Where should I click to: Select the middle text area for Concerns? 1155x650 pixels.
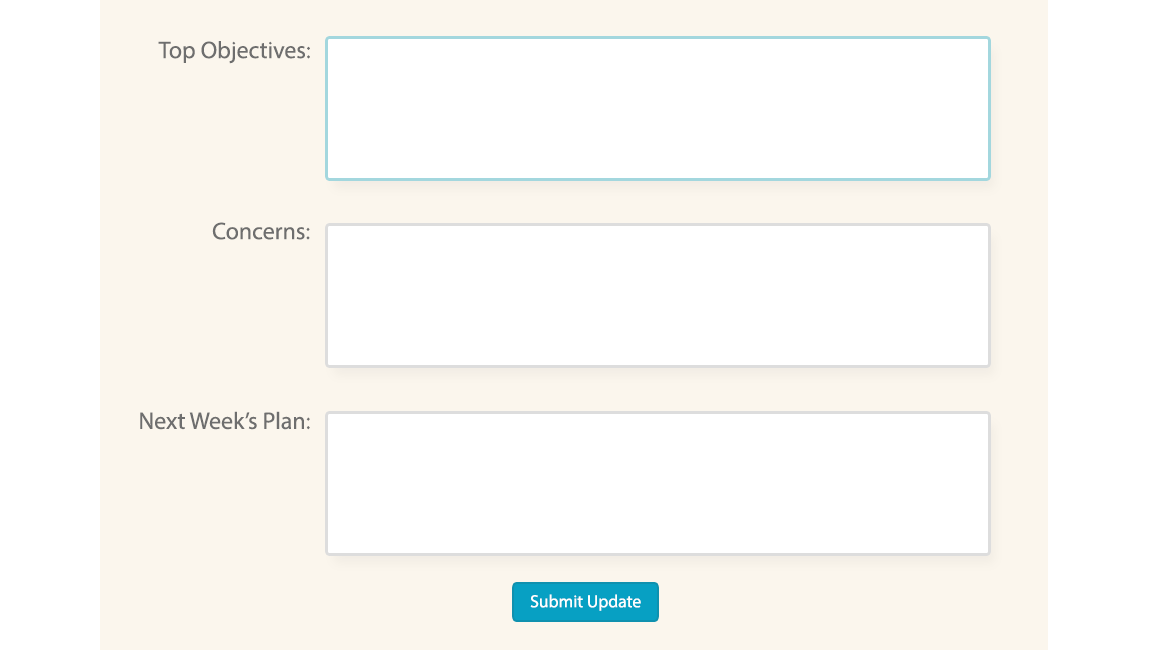(657, 295)
